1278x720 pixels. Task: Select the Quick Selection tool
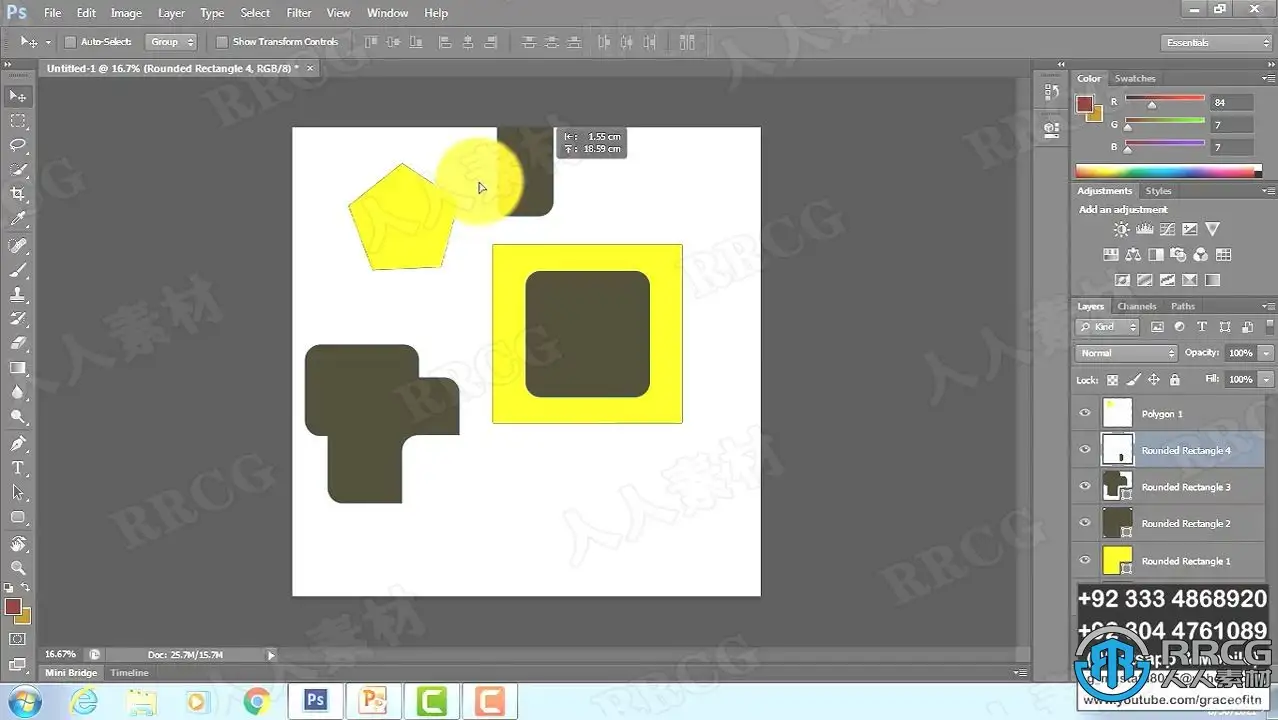(x=18, y=170)
